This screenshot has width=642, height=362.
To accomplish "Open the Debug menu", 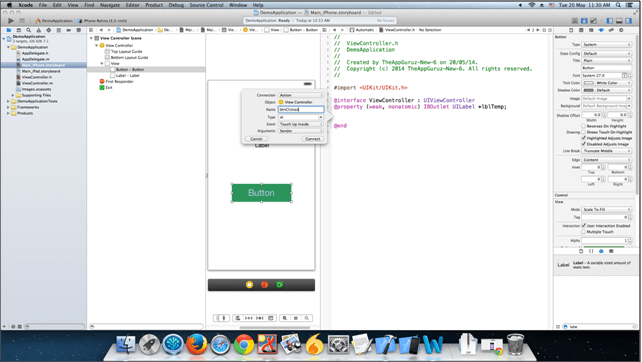I will [176, 5].
